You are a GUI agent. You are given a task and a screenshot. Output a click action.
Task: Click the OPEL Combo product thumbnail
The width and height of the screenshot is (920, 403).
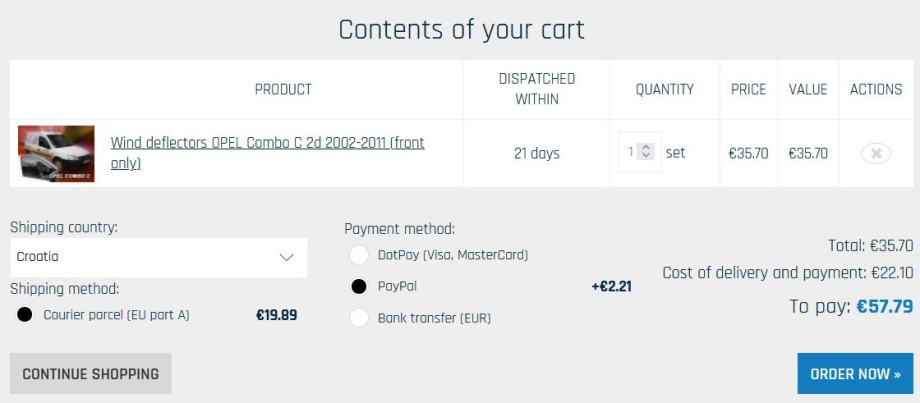(56, 154)
